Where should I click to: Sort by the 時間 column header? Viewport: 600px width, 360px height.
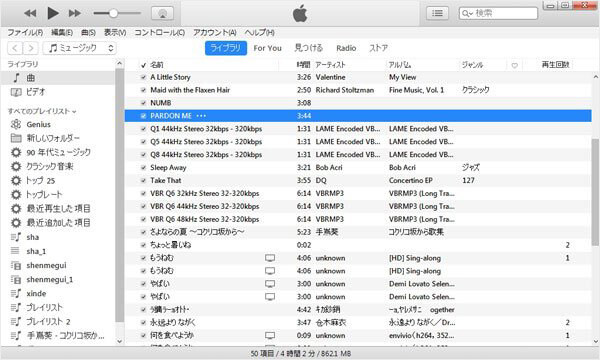click(303, 65)
